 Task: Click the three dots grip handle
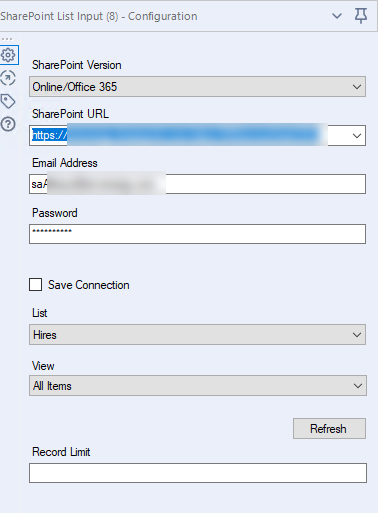point(7,39)
